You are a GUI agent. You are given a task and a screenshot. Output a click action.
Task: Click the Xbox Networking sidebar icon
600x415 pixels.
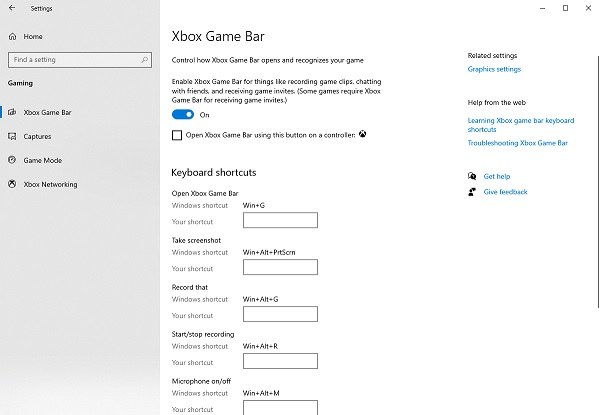click(x=12, y=184)
